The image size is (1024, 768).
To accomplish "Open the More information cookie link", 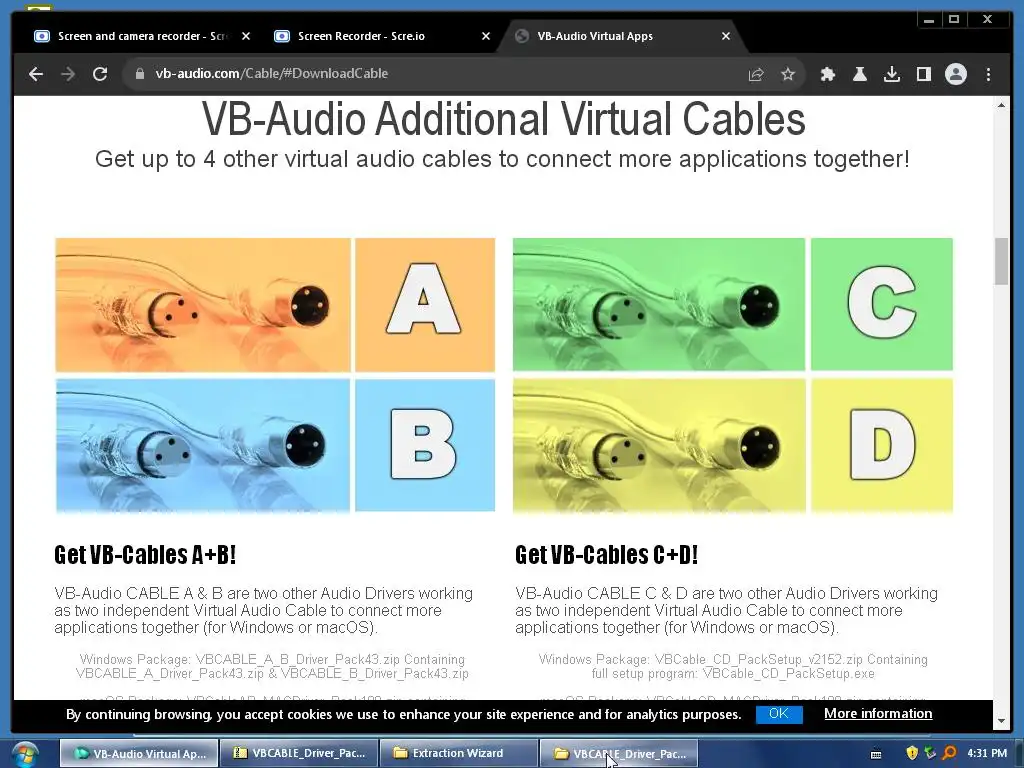I will click(x=878, y=714).
